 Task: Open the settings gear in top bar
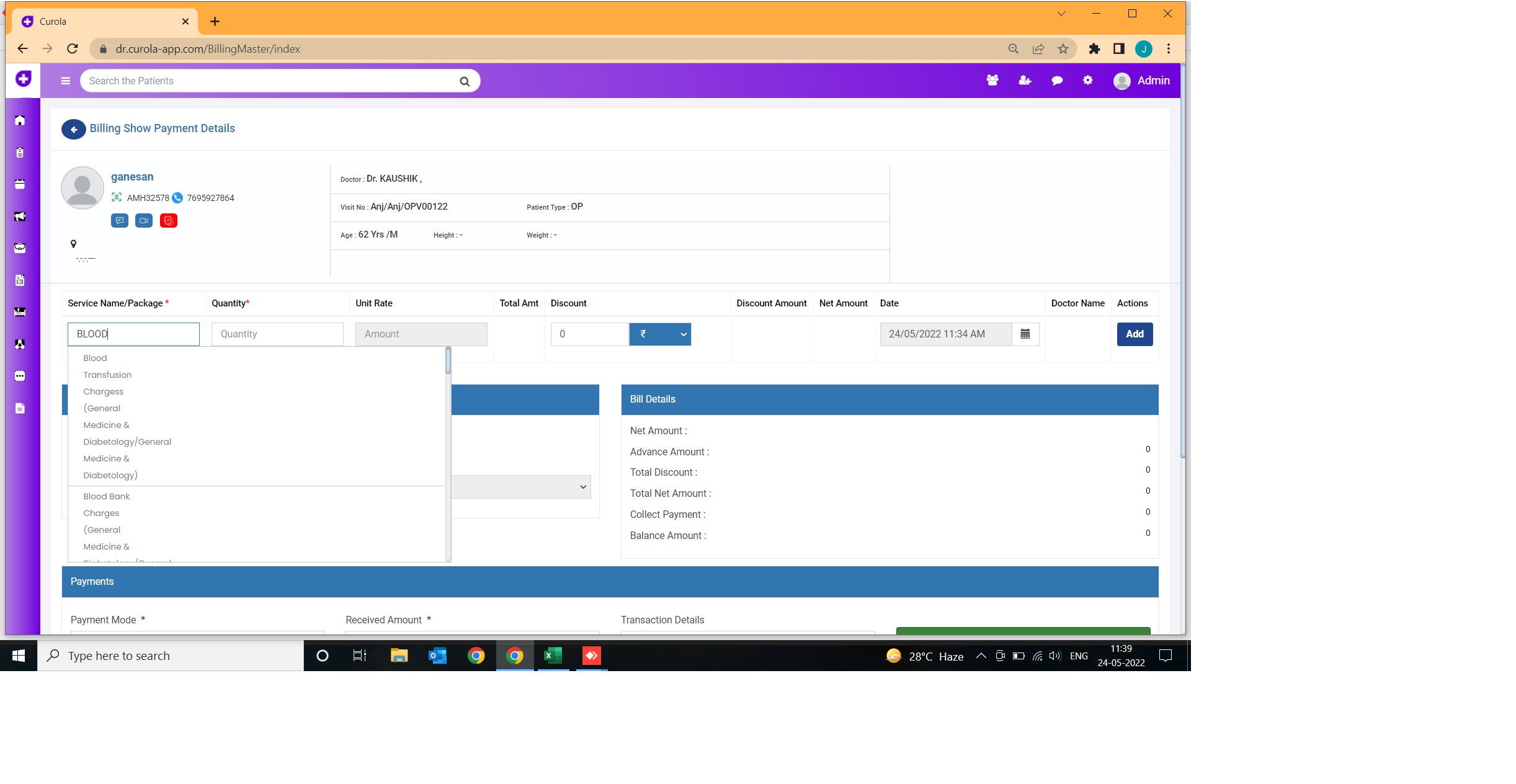coord(1087,81)
